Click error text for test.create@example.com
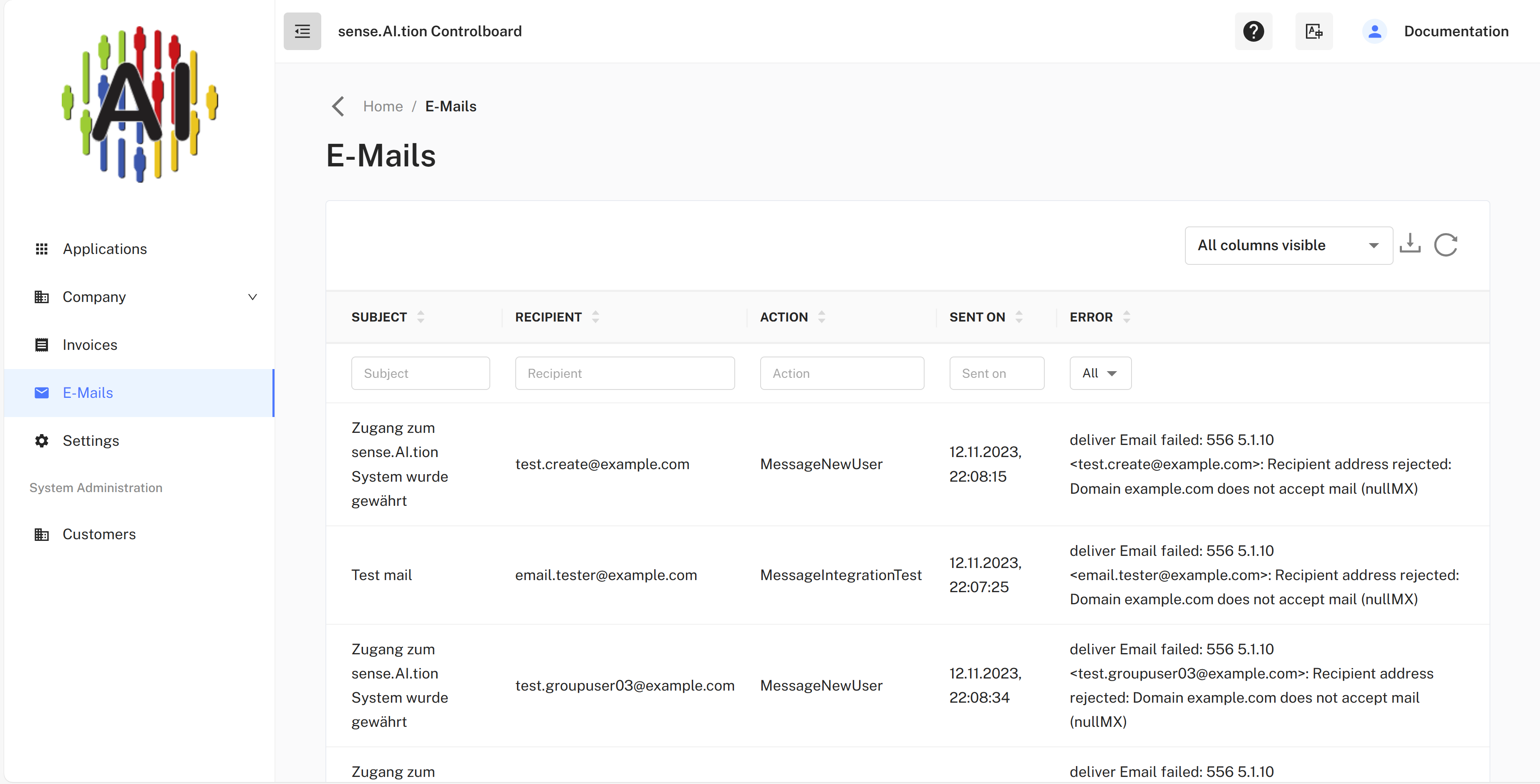This screenshot has width=1540, height=784. 1260,464
